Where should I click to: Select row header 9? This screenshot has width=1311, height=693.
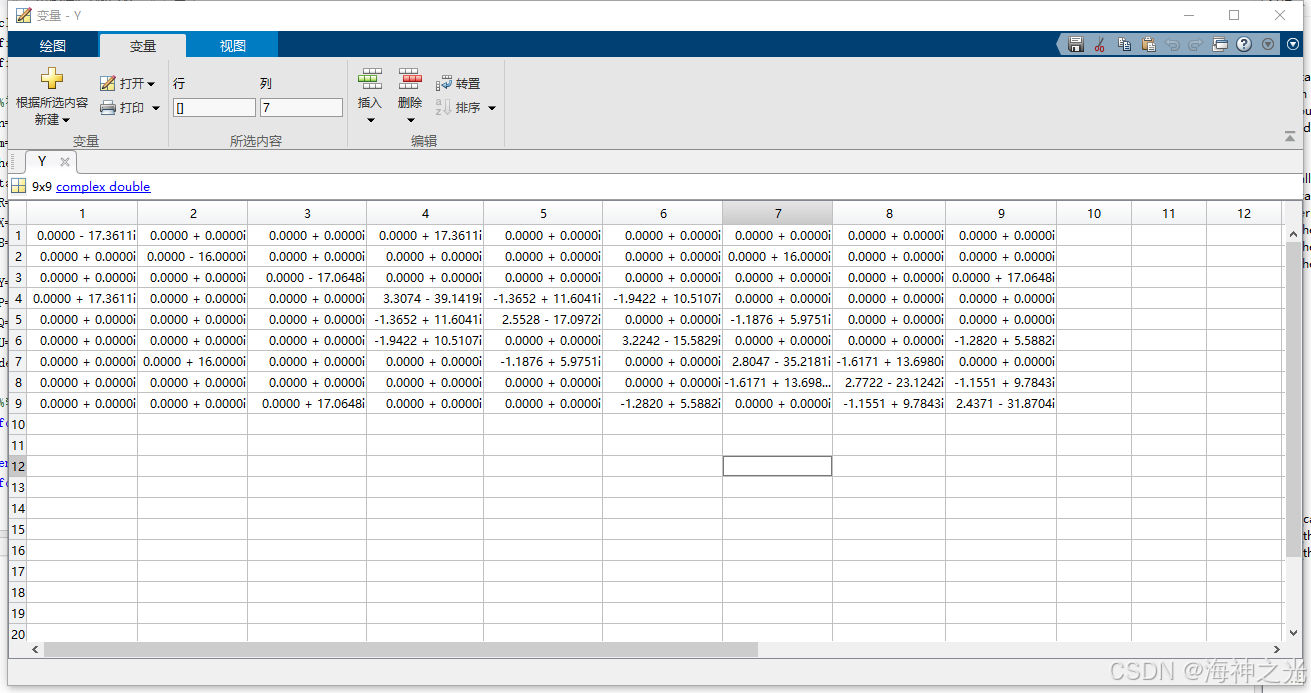(17, 403)
